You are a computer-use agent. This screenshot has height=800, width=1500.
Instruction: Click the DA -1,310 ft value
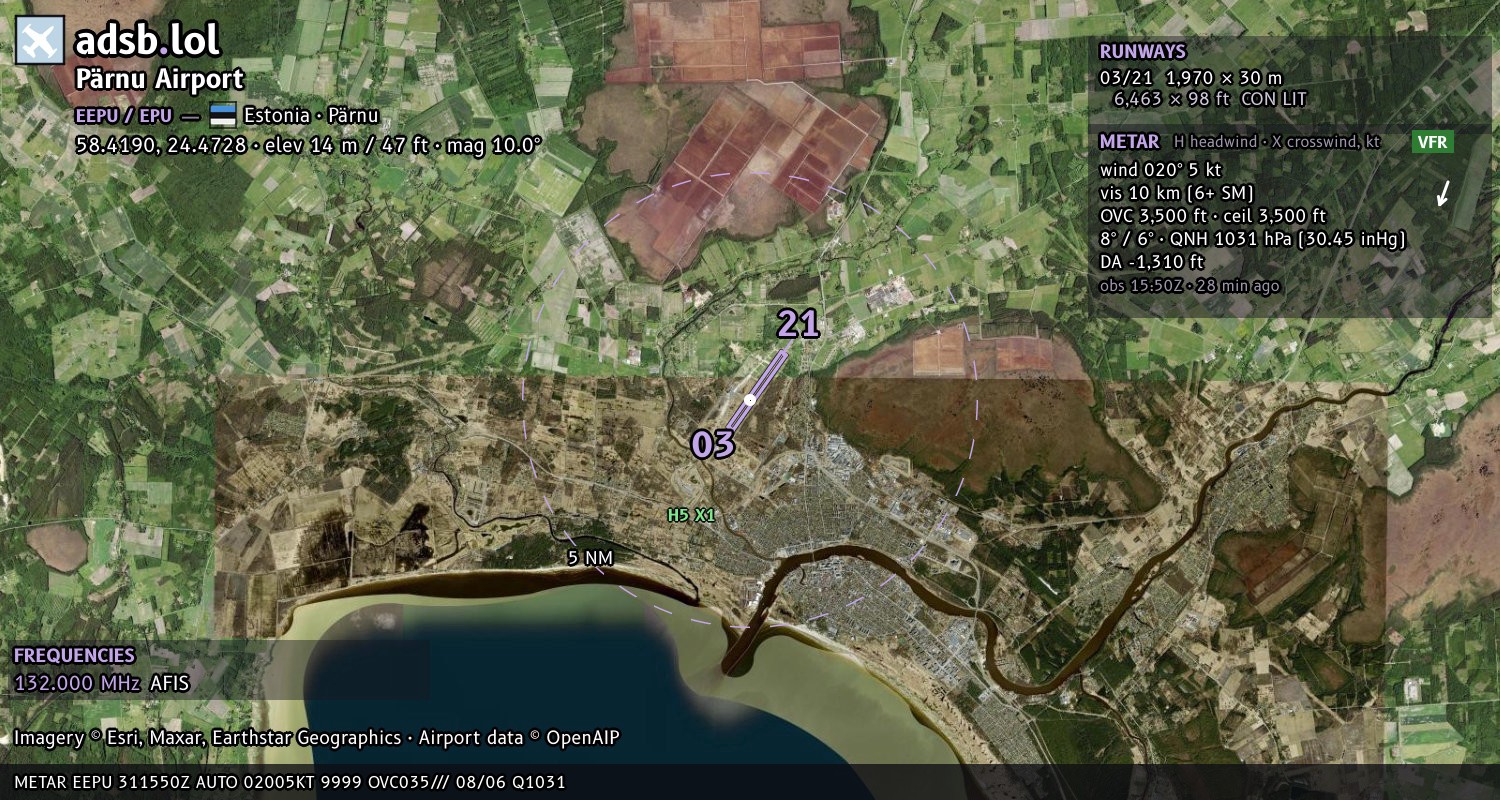tap(1151, 262)
